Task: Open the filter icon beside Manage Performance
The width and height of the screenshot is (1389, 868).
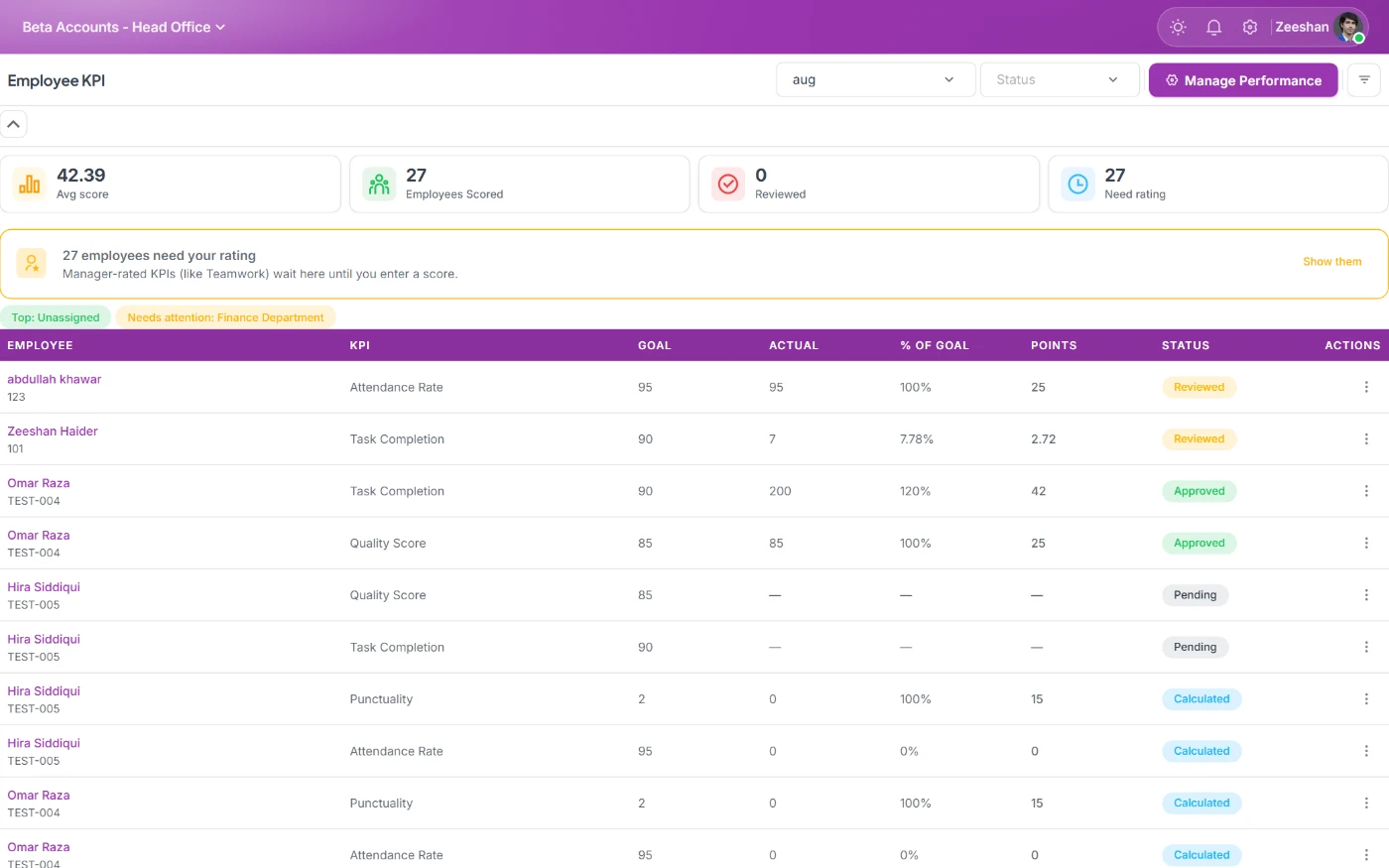Action: click(1364, 80)
